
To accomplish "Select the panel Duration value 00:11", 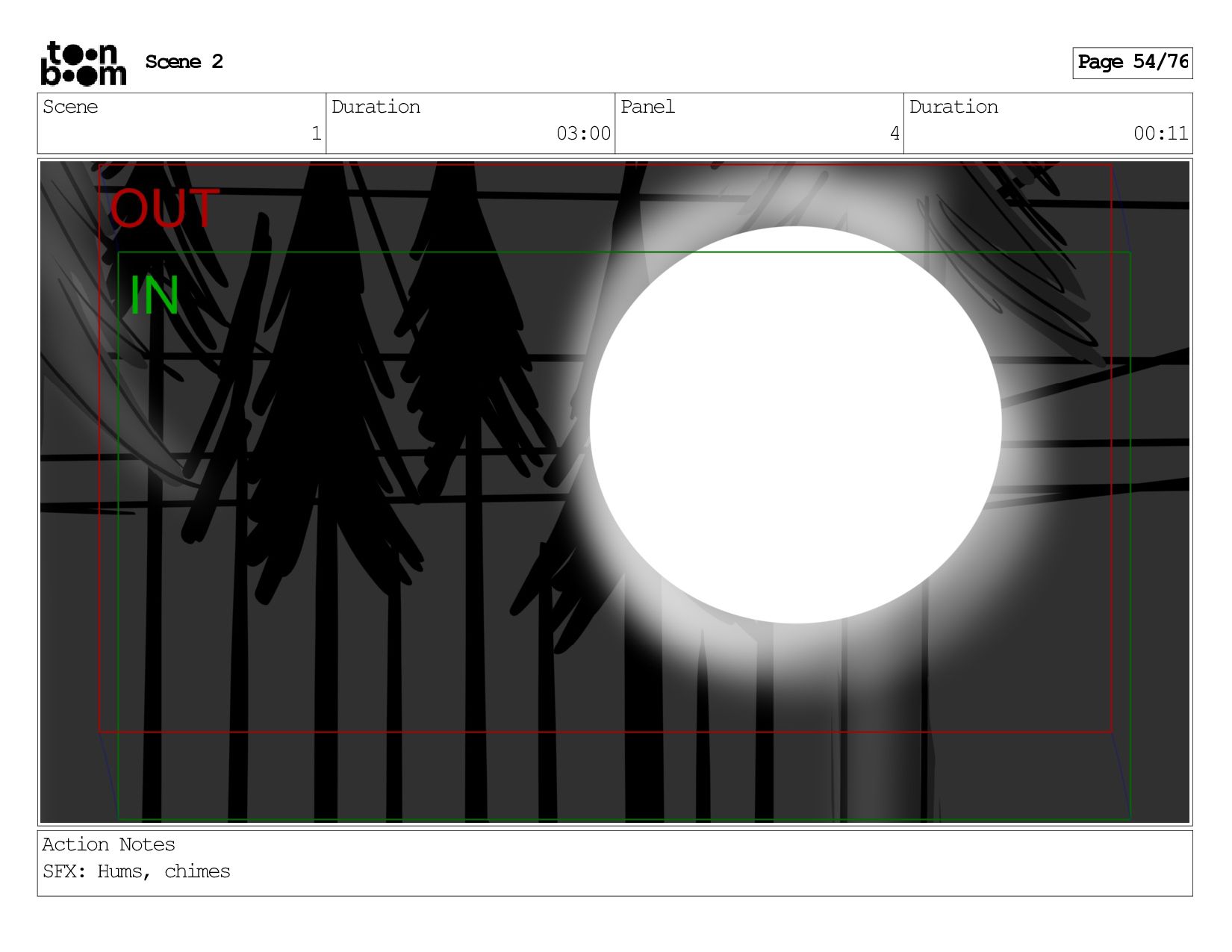I will (1160, 134).
